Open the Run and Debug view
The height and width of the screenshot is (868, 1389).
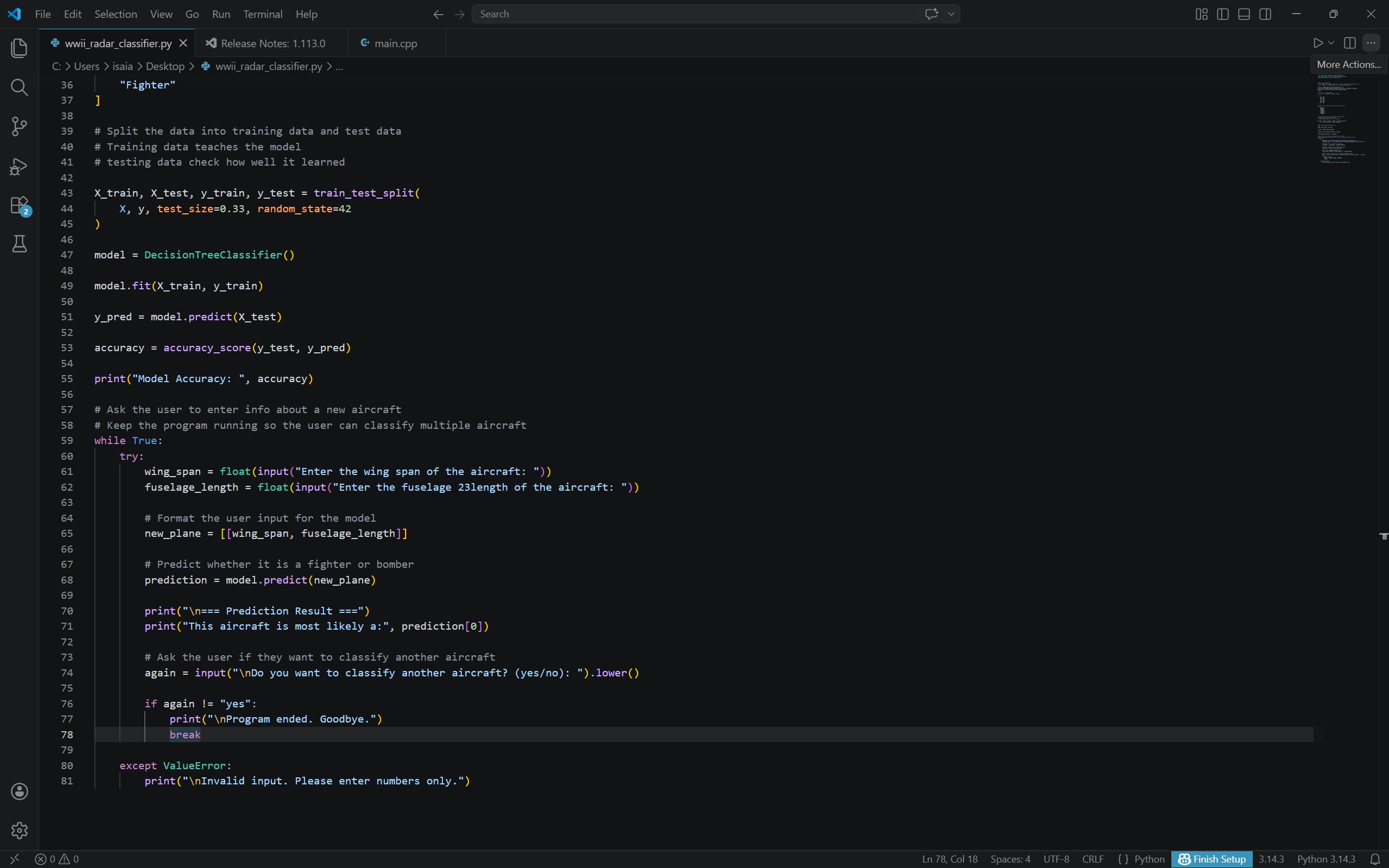(x=19, y=166)
